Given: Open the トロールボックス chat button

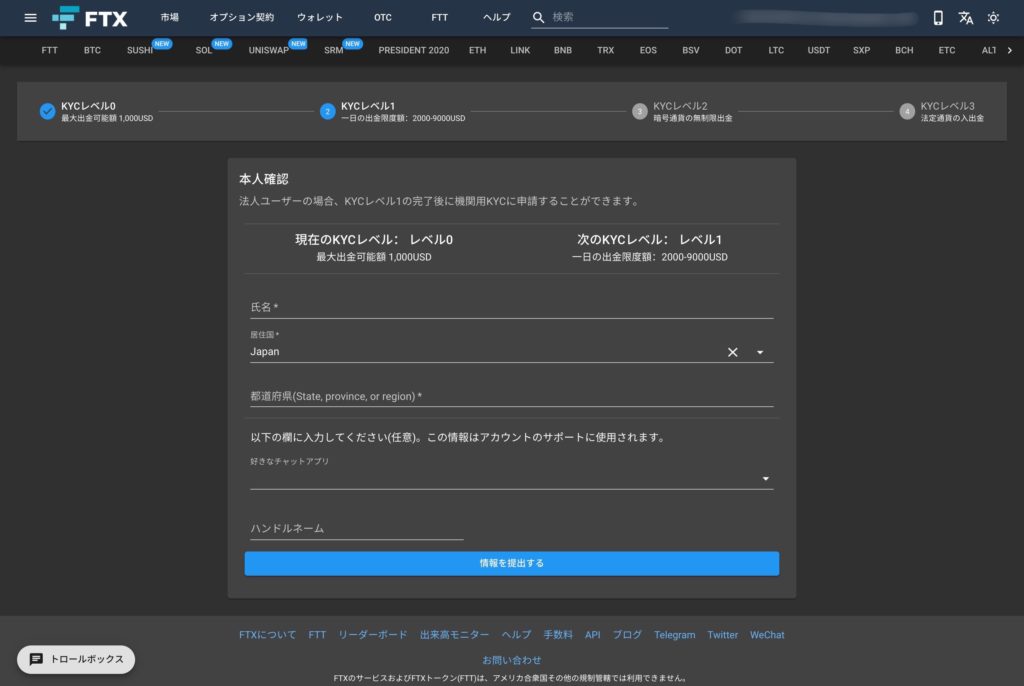Looking at the screenshot, I should point(76,659).
